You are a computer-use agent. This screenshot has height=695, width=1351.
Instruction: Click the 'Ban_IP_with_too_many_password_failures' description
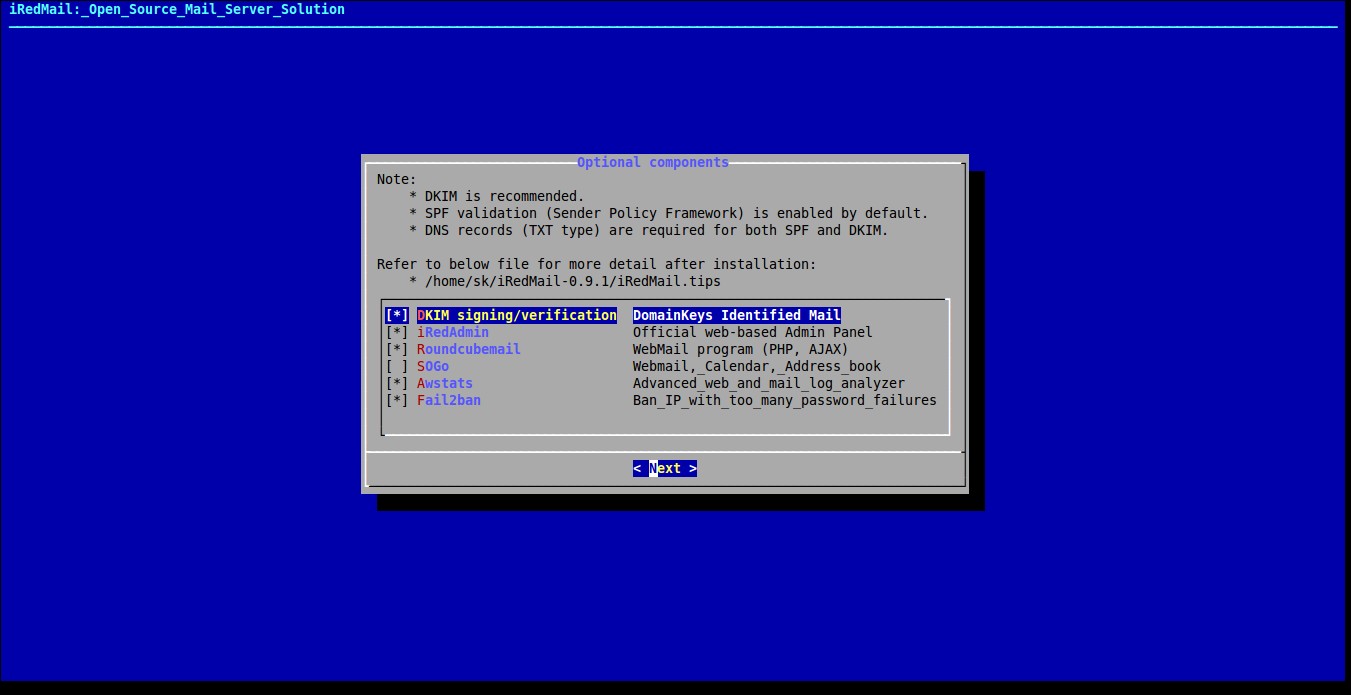[x=785, y=400]
